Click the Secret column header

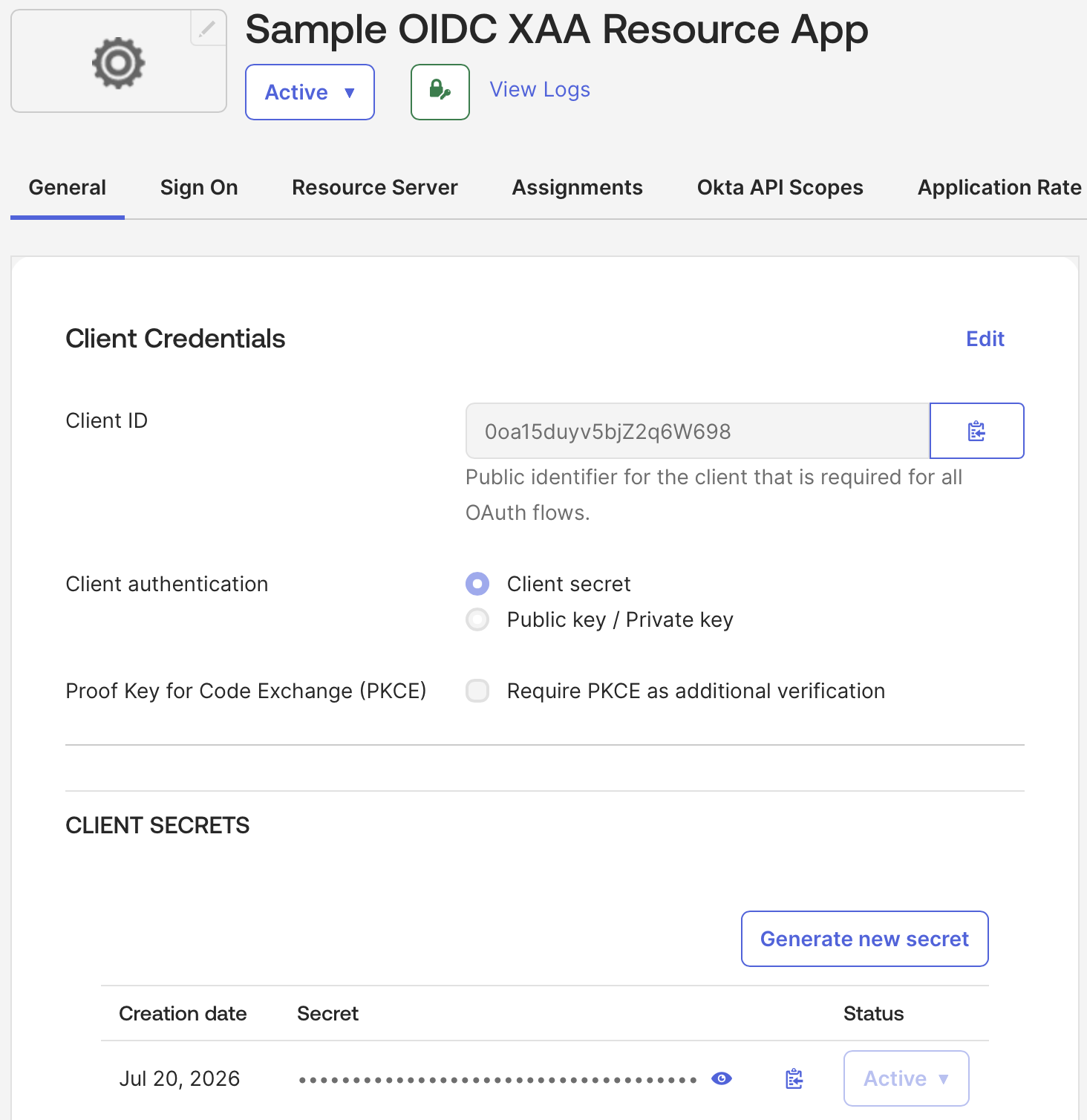pyautogui.click(x=327, y=1014)
